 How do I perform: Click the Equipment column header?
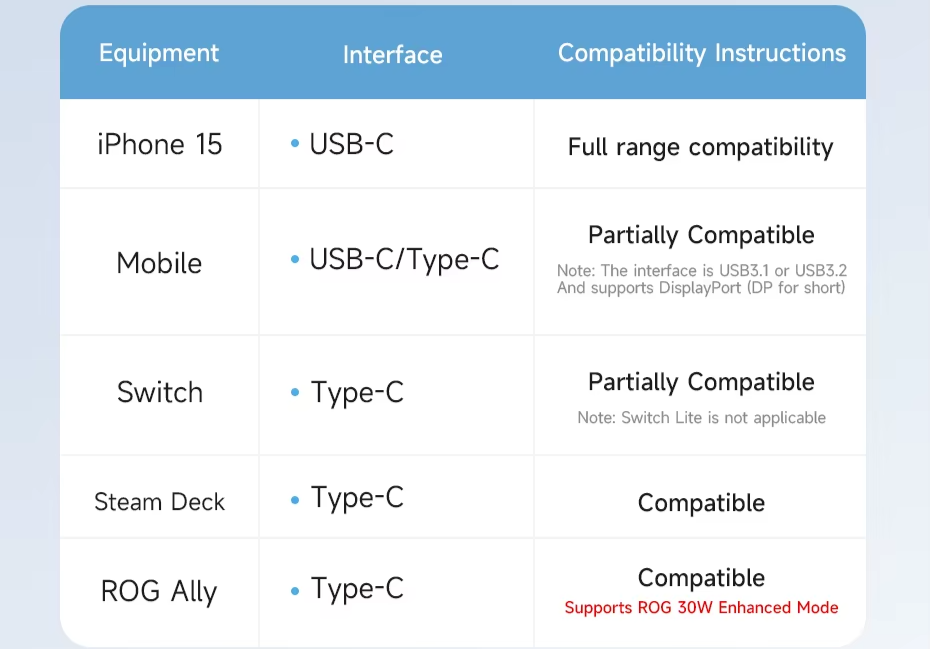coord(159,53)
